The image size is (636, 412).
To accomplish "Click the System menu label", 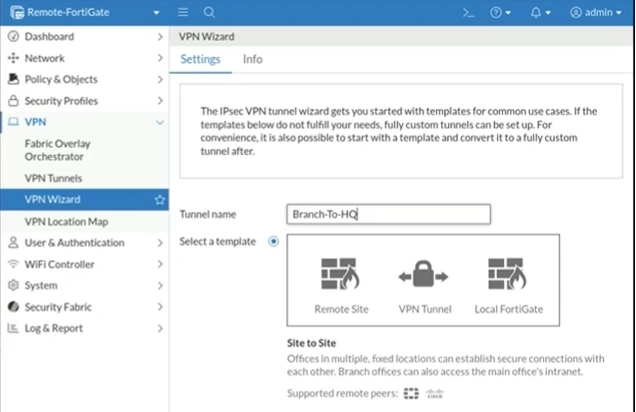I will pyautogui.click(x=41, y=285).
